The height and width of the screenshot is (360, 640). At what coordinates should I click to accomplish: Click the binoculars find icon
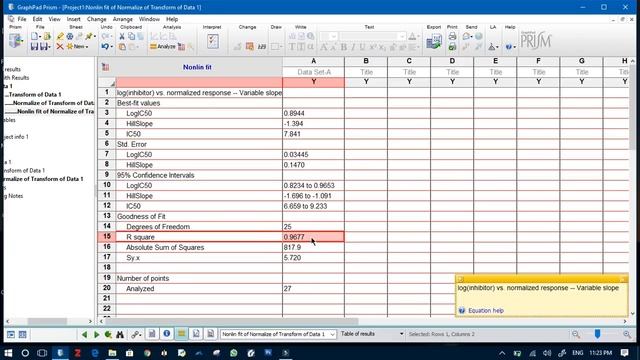pos(120,334)
